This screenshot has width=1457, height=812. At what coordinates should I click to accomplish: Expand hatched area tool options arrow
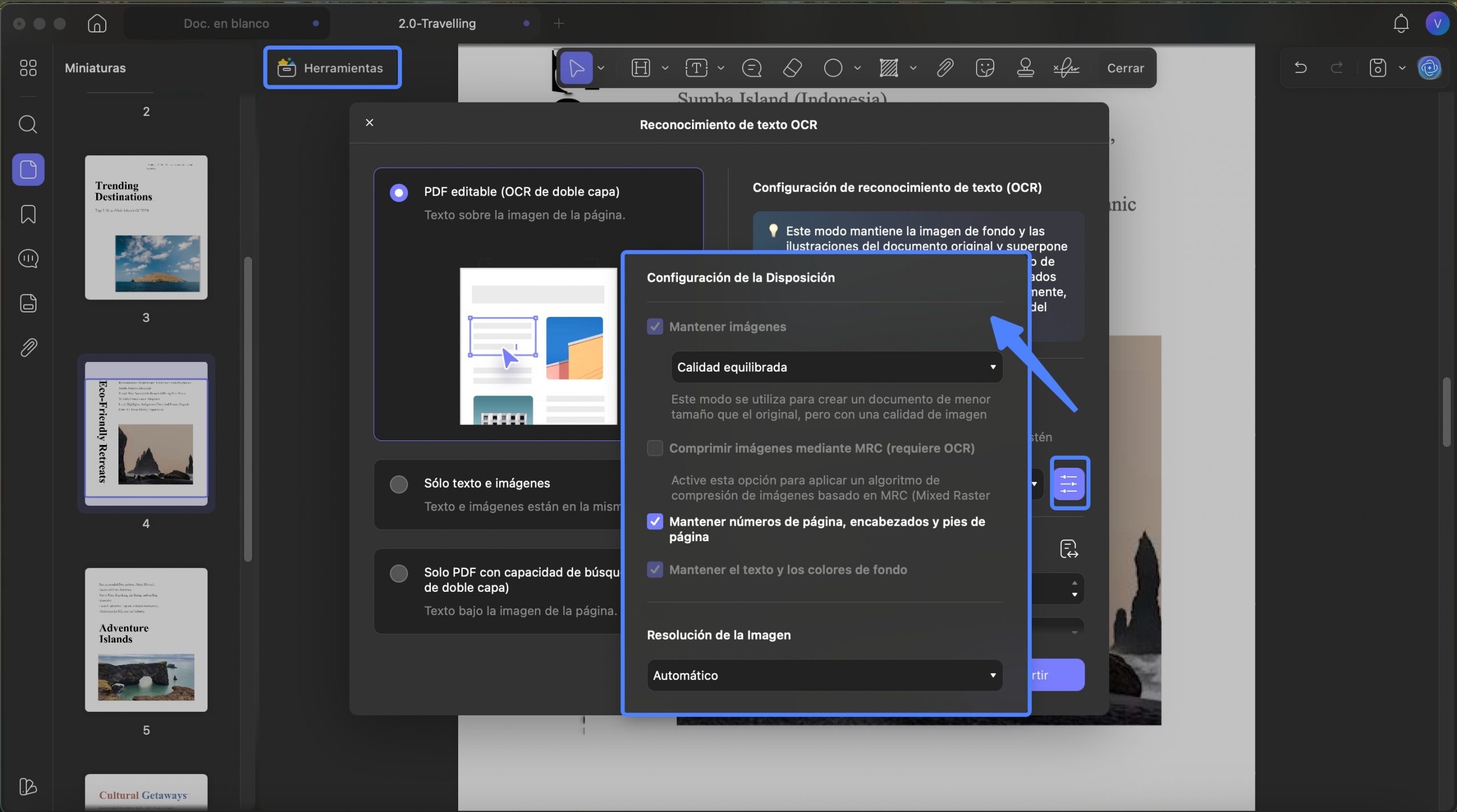point(913,68)
